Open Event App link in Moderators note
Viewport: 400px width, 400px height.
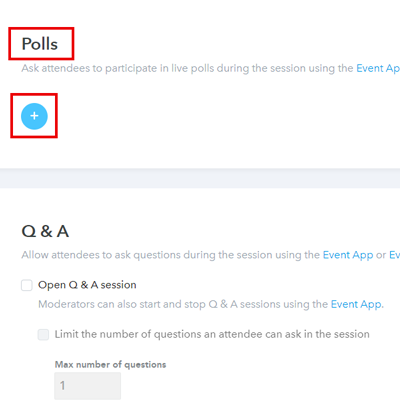[357, 304]
